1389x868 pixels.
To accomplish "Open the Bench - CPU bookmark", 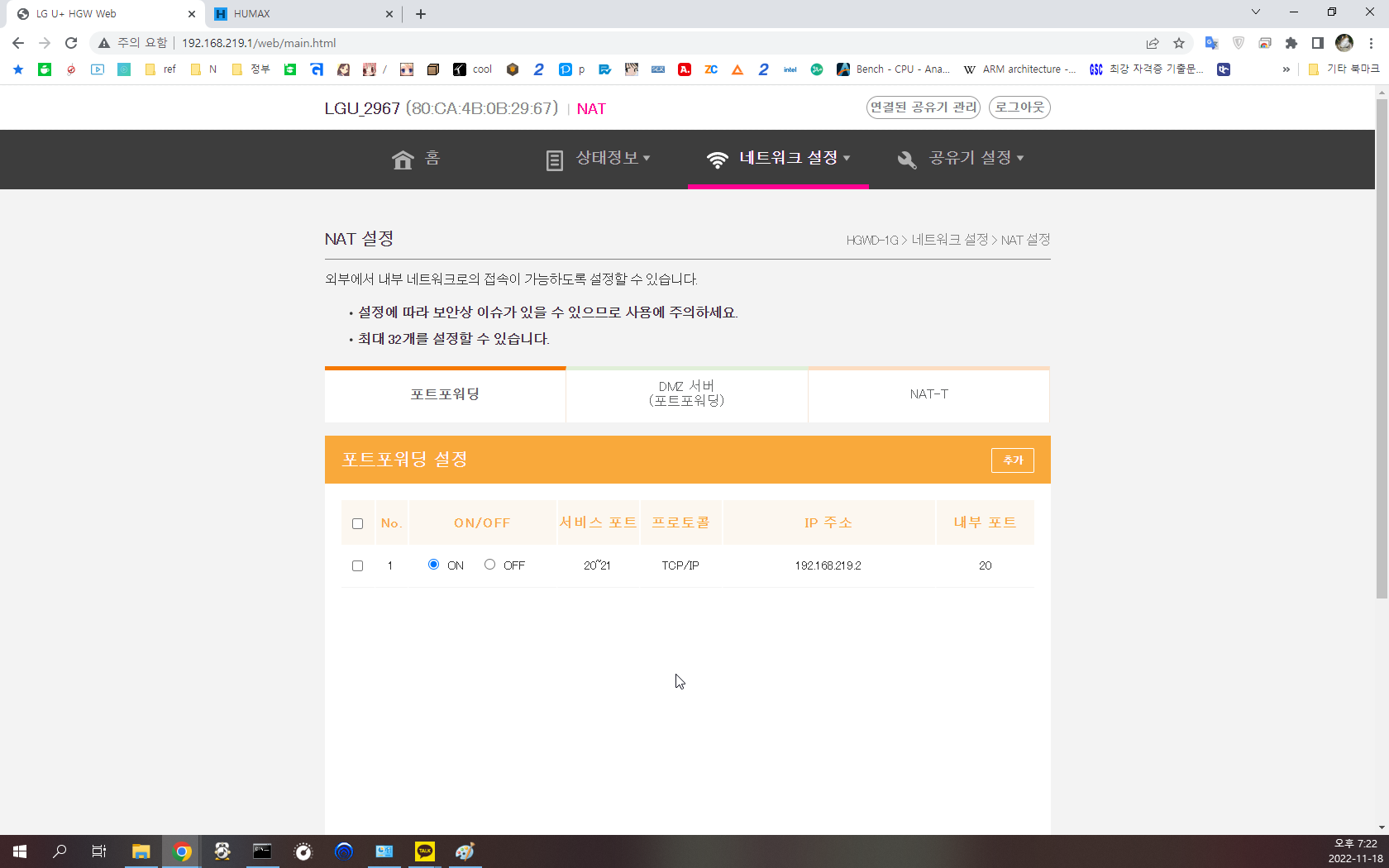I will point(893,69).
